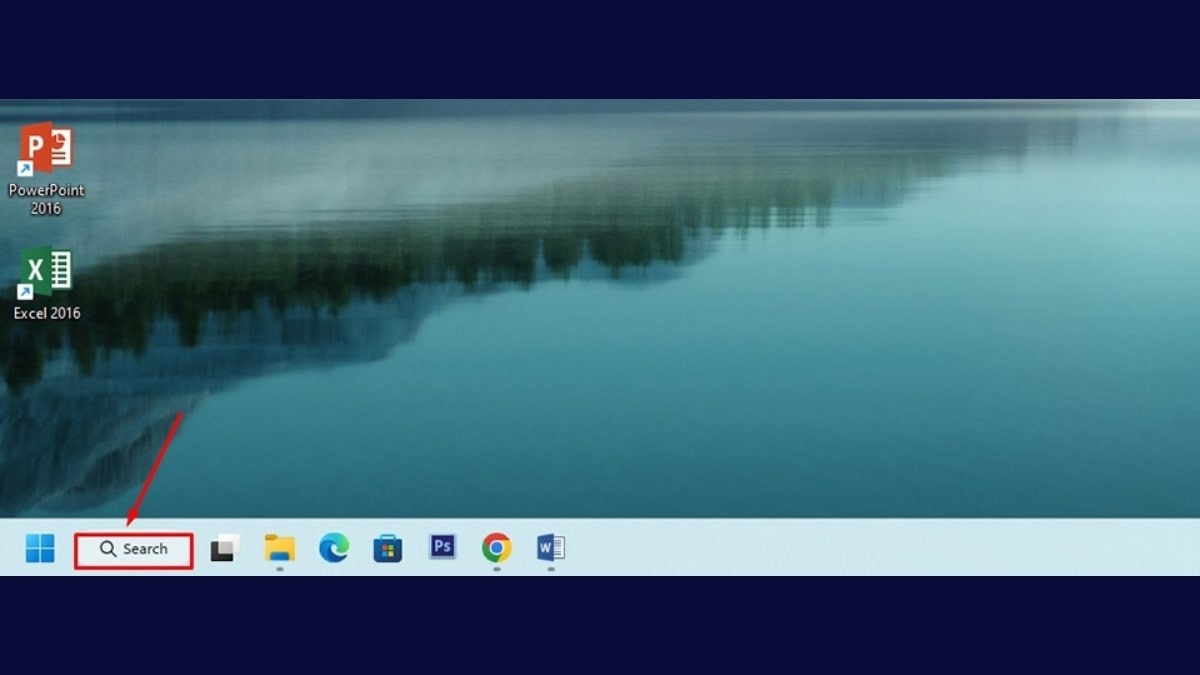Switch to Word from the taskbar
The image size is (1200, 675).
point(551,548)
